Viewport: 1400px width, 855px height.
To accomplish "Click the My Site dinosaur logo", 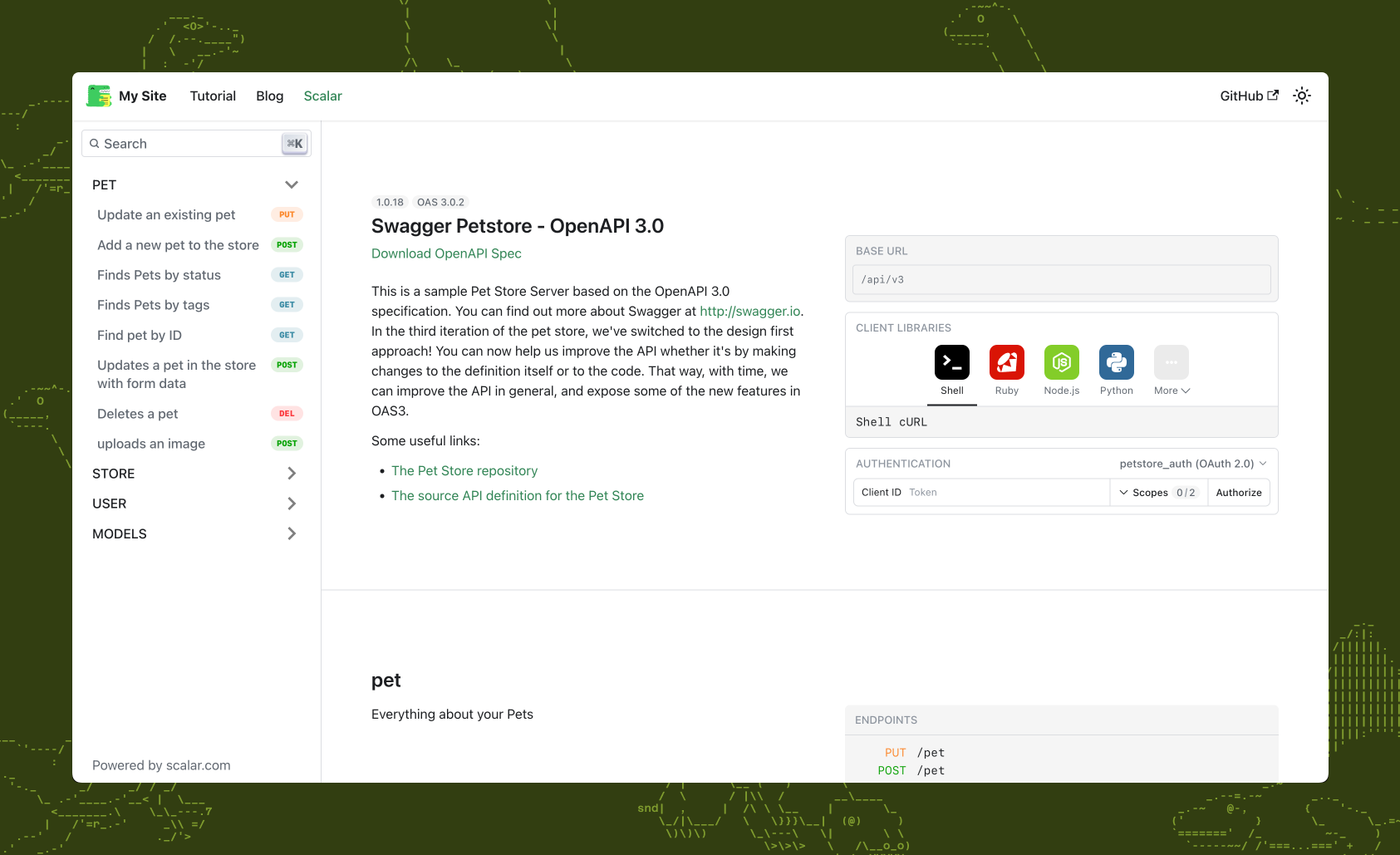I will (x=99, y=96).
